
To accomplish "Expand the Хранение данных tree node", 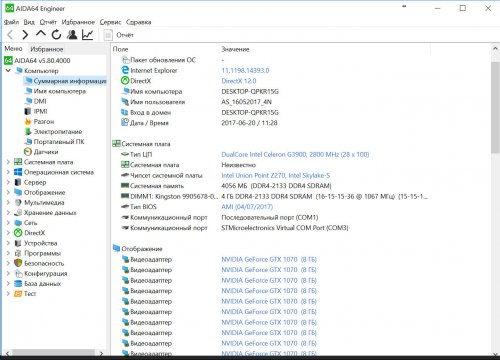I will (8, 213).
